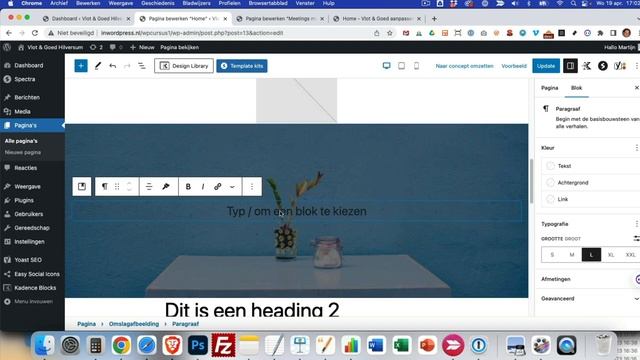The width and height of the screenshot is (640, 360).
Task: Open Nieuwe pagina submenu link
Action: [x=23, y=152]
